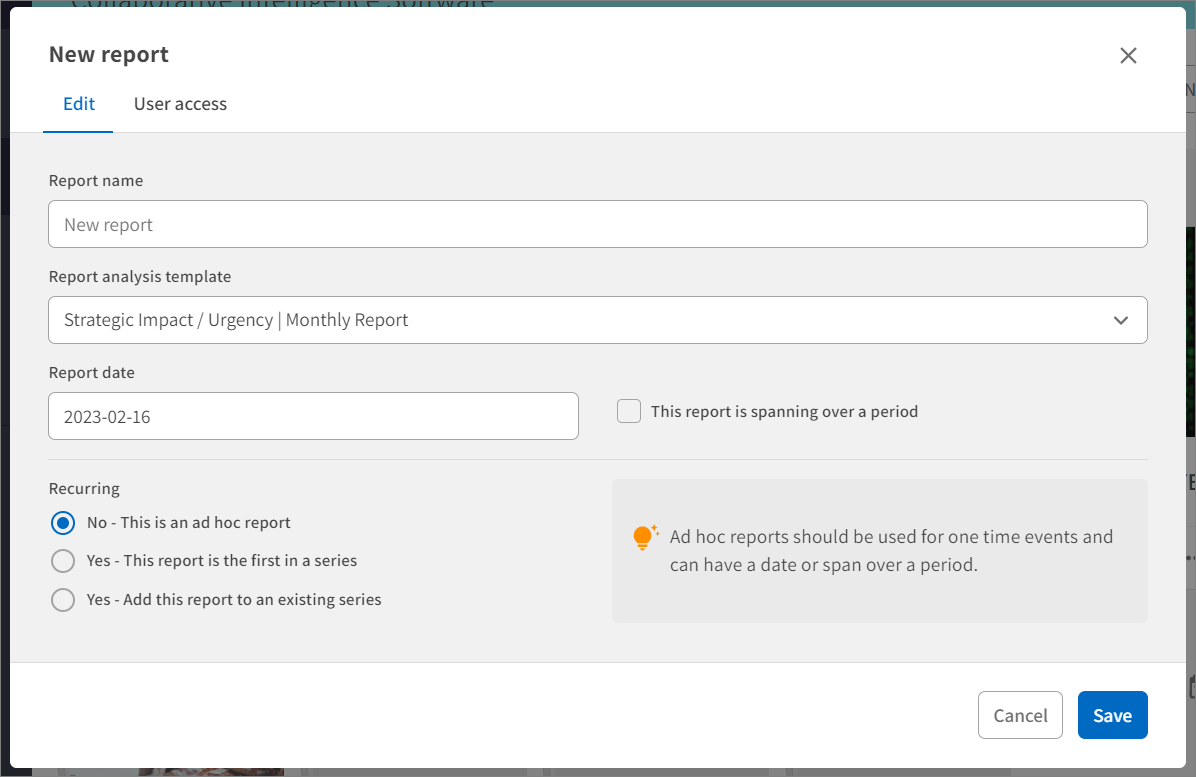
Task: Select the Edit tab
Action: point(79,104)
